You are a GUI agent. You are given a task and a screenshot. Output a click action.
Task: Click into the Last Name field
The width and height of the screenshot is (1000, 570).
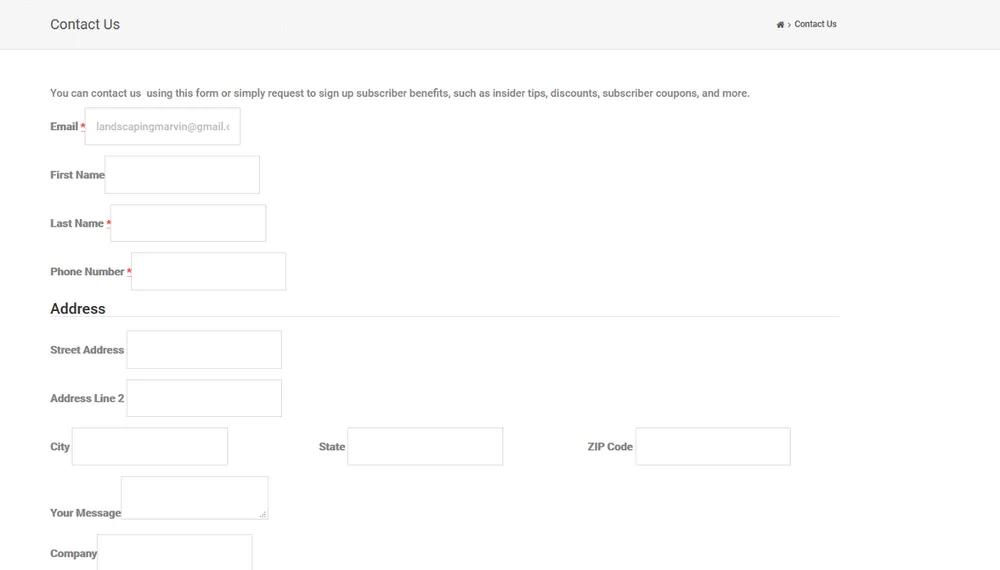click(188, 223)
